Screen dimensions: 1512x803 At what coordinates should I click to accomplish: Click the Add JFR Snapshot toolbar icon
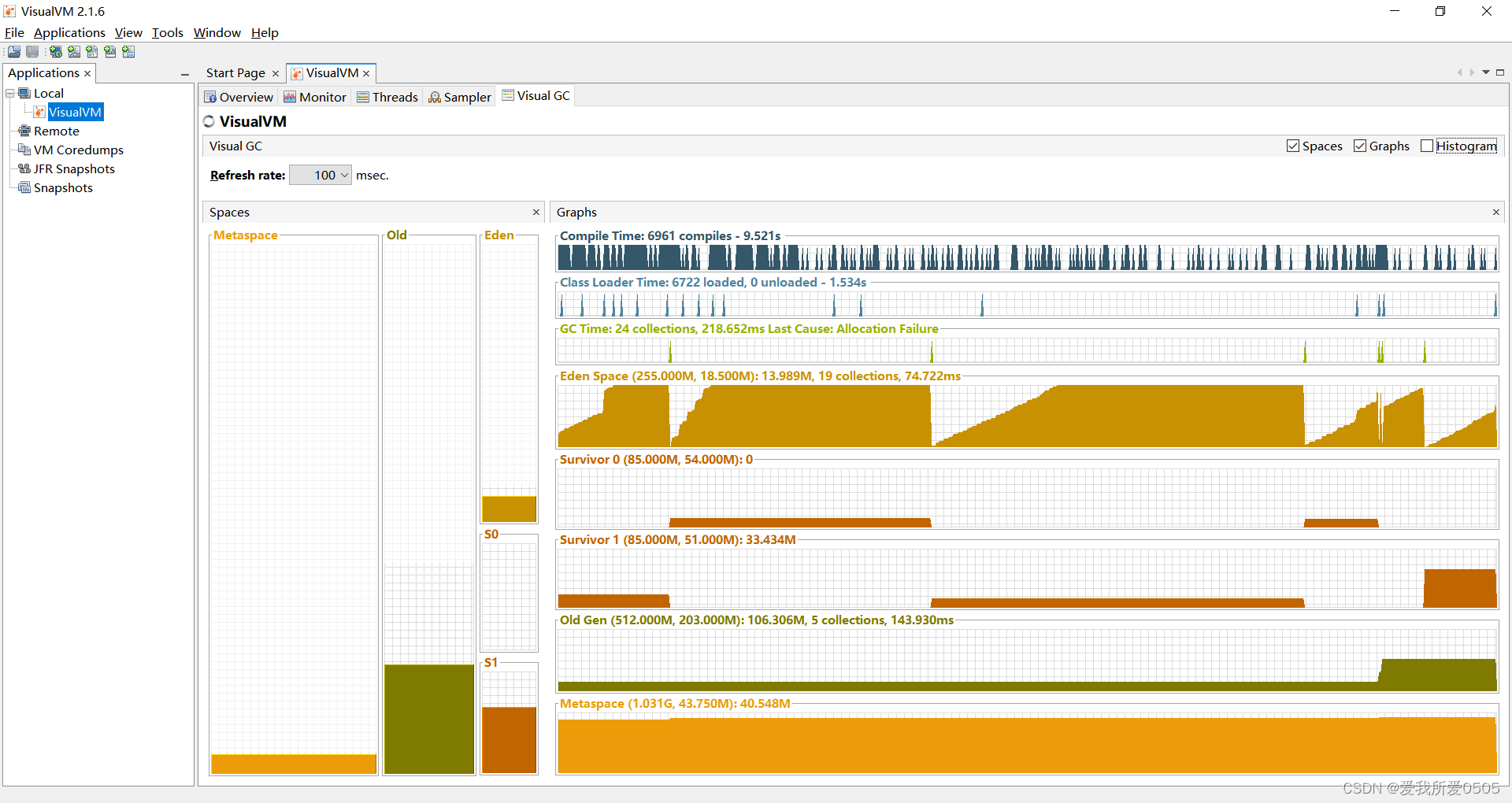click(x=110, y=52)
